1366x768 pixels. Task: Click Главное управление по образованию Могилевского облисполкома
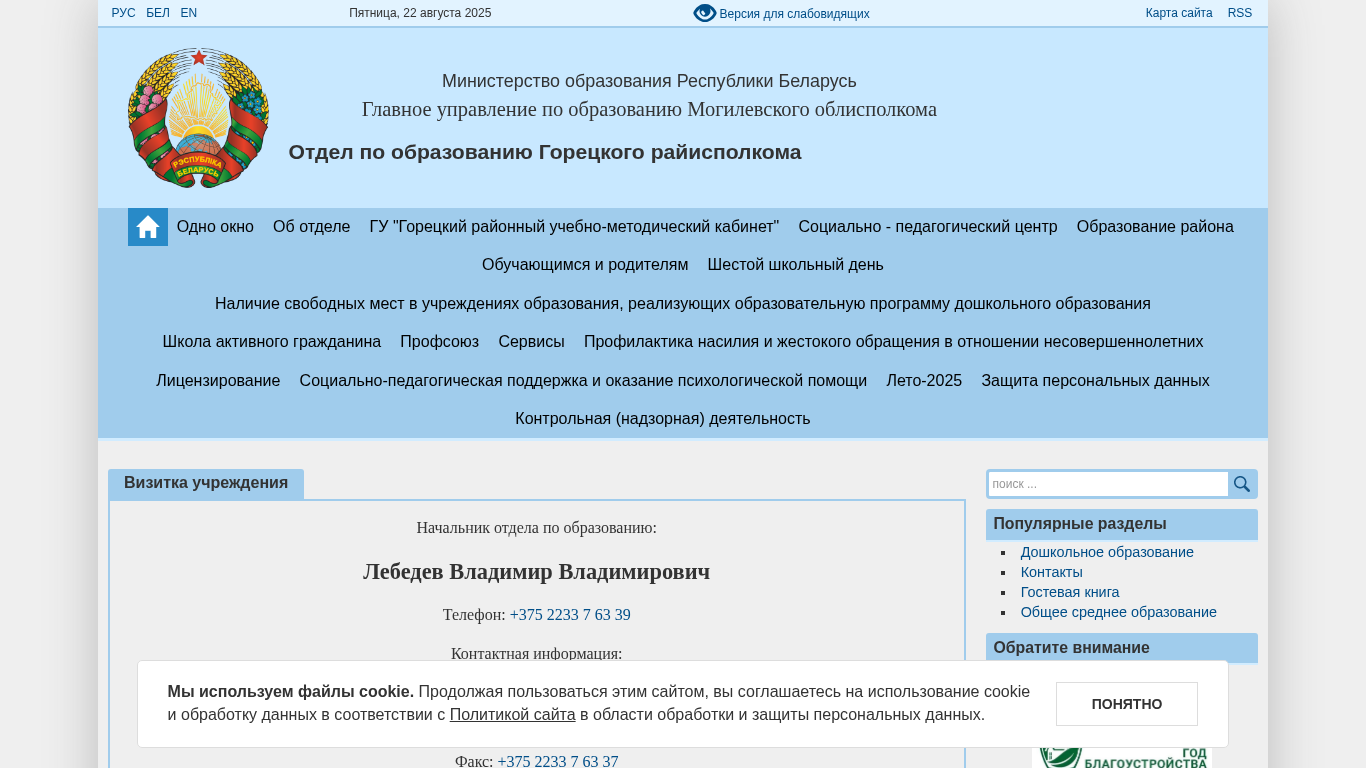649,109
